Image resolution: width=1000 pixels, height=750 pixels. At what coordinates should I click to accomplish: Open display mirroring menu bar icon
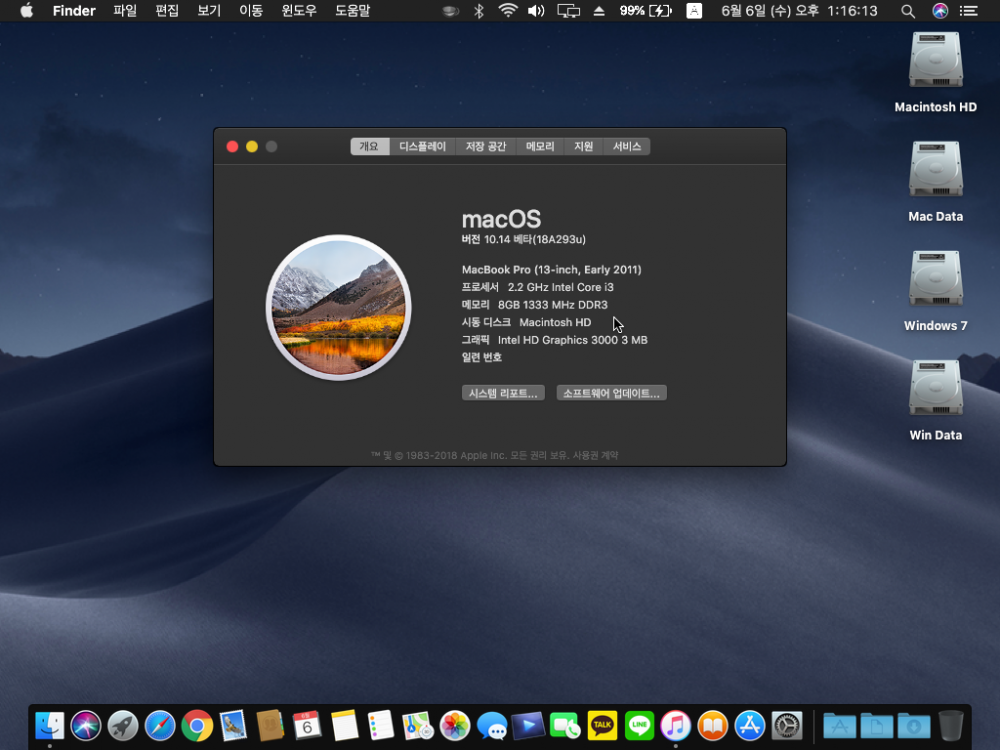[568, 11]
